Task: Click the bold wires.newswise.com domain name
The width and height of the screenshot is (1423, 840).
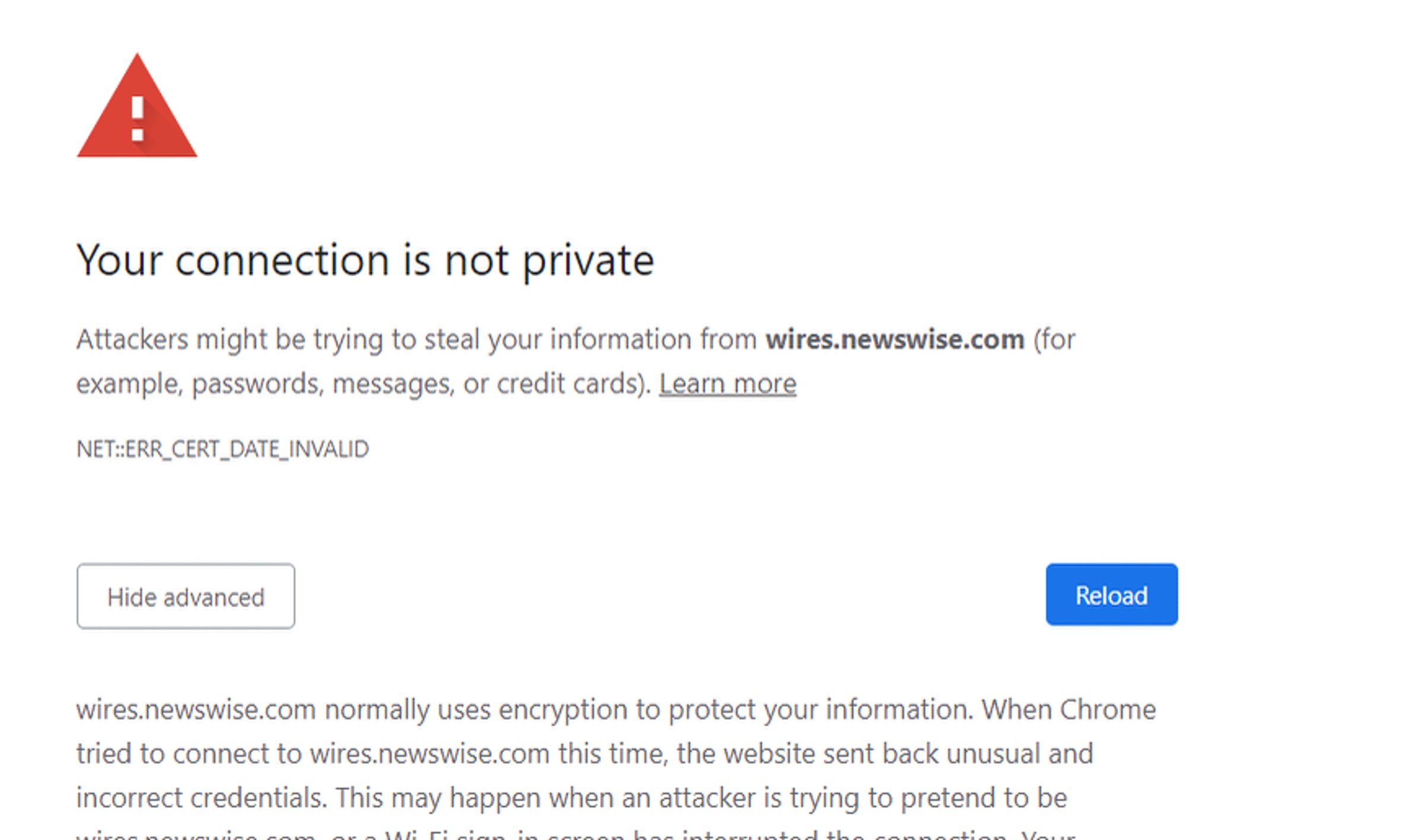Action: (895, 340)
